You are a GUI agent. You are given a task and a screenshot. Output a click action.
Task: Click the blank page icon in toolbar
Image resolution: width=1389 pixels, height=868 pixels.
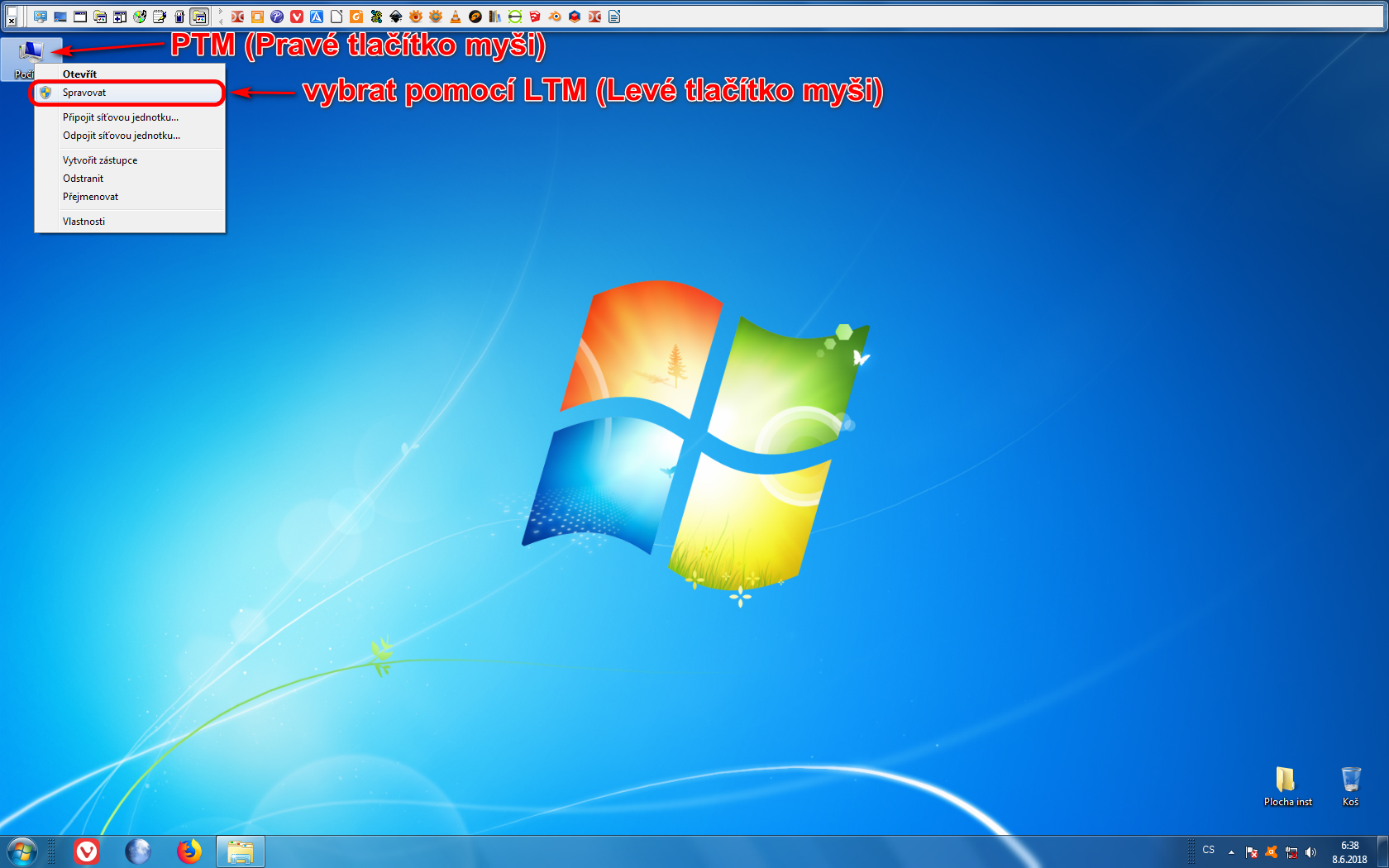(337, 17)
